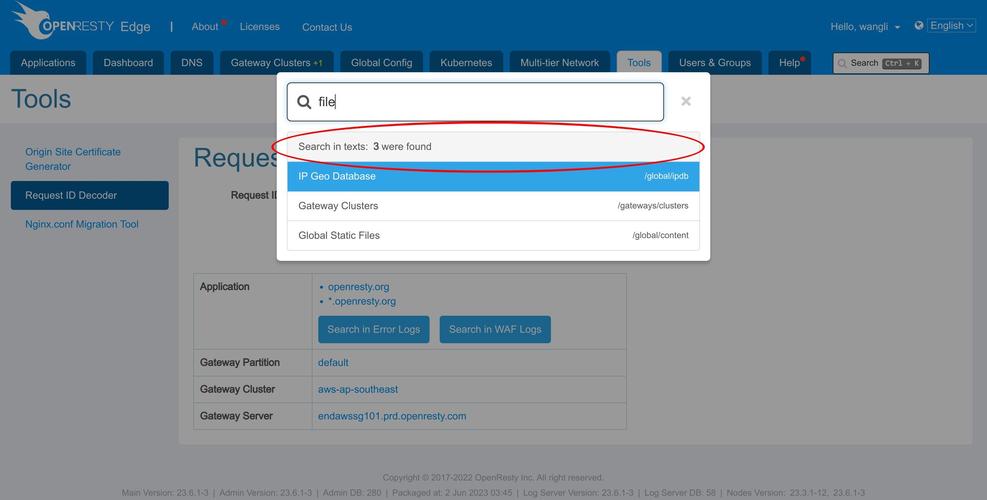Open the default gateway partition link
This screenshot has width=987, height=500.
click(x=333, y=363)
